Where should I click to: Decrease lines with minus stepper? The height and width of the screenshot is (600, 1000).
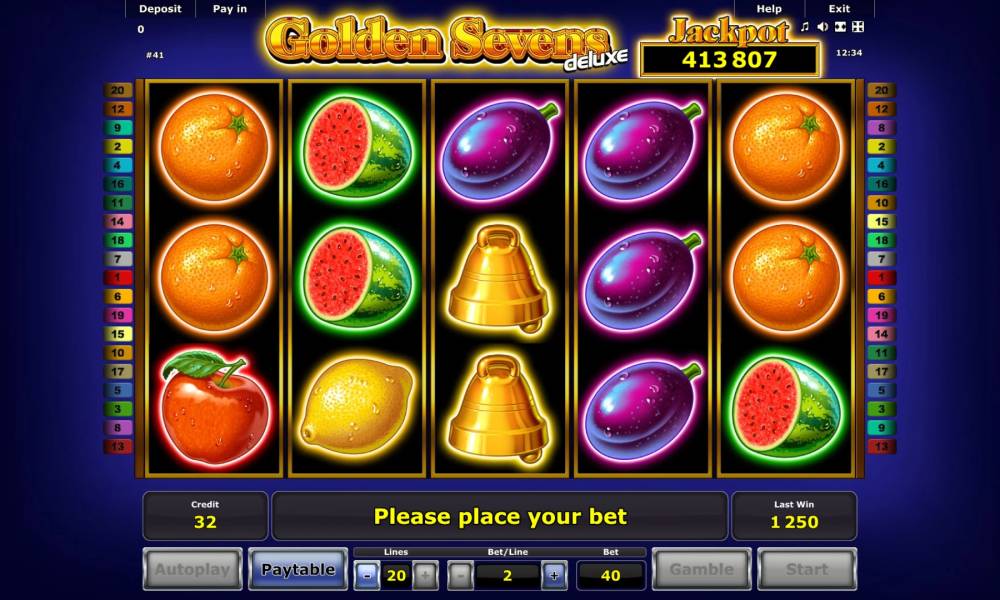click(x=367, y=575)
